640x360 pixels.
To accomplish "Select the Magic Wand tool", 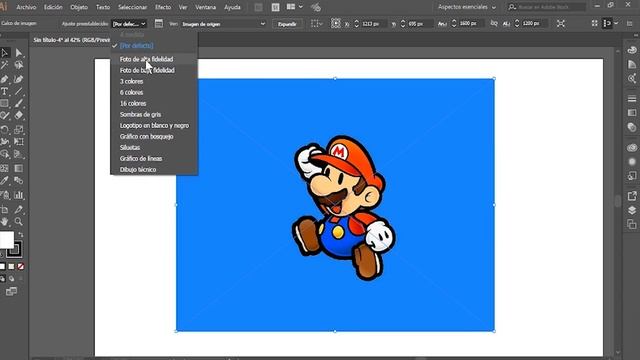I will [x=5, y=65].
